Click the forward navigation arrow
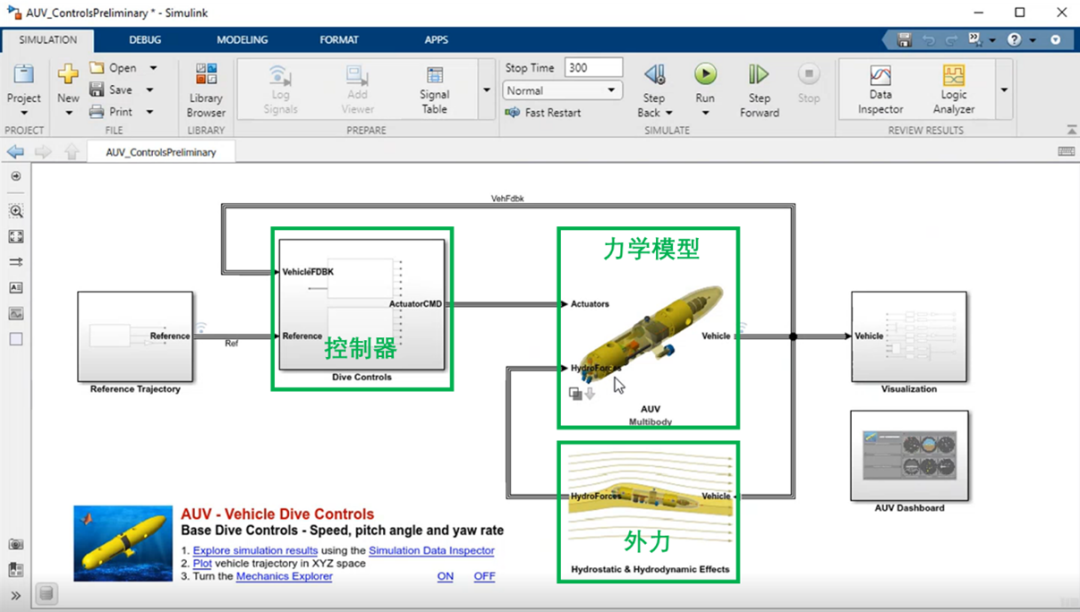 (x=43, y=151)
